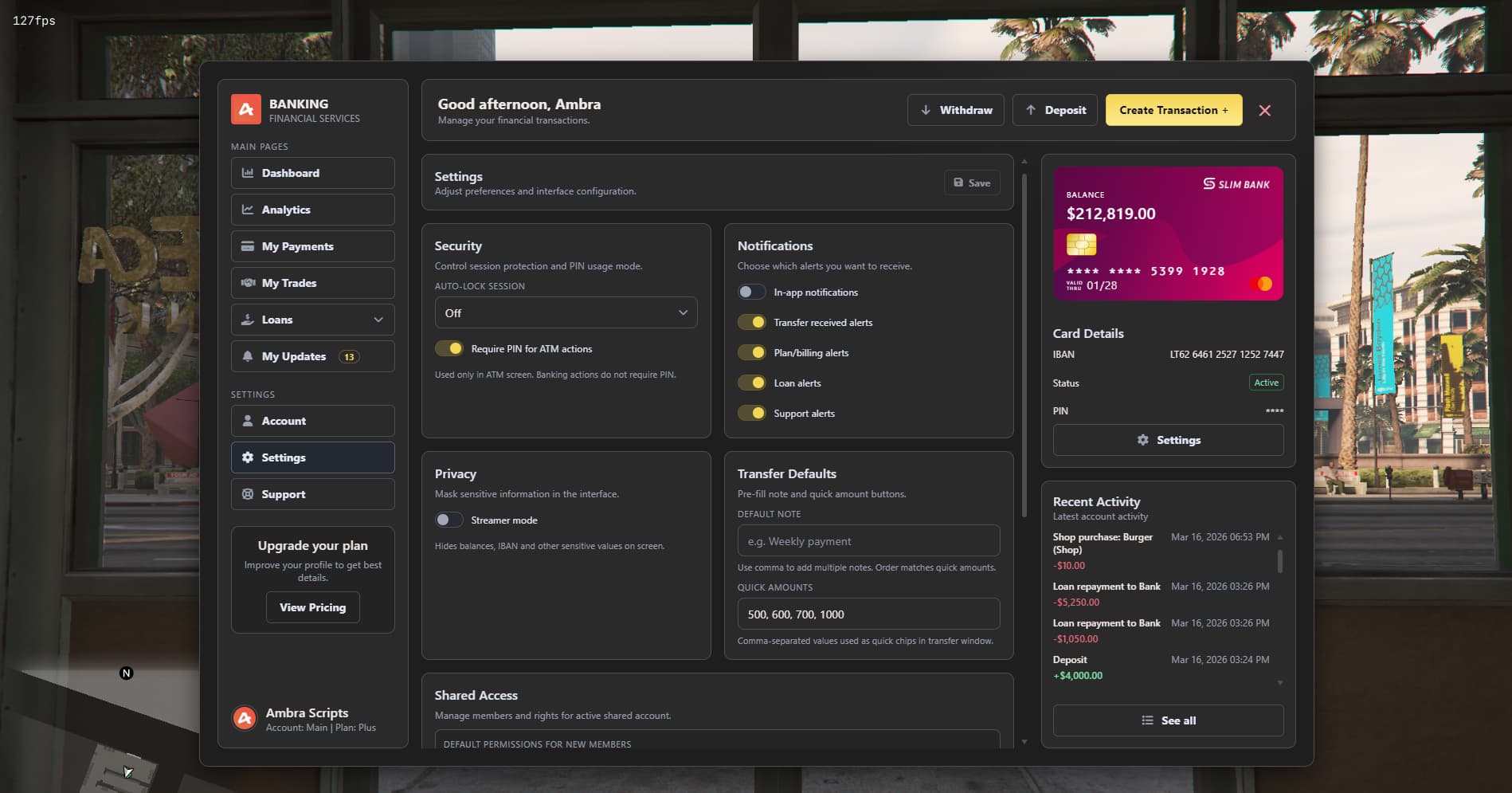Open the Dashboard page
Viewport: 1512px width, 793px height.
312,173
